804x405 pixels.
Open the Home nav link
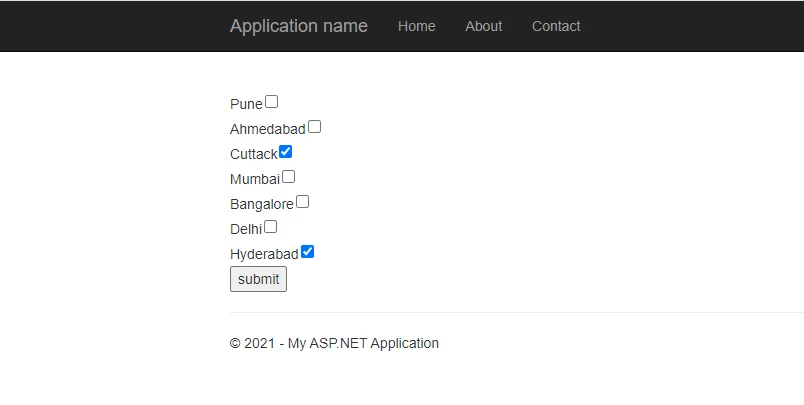pyautogui.click(x=417, y=26)
